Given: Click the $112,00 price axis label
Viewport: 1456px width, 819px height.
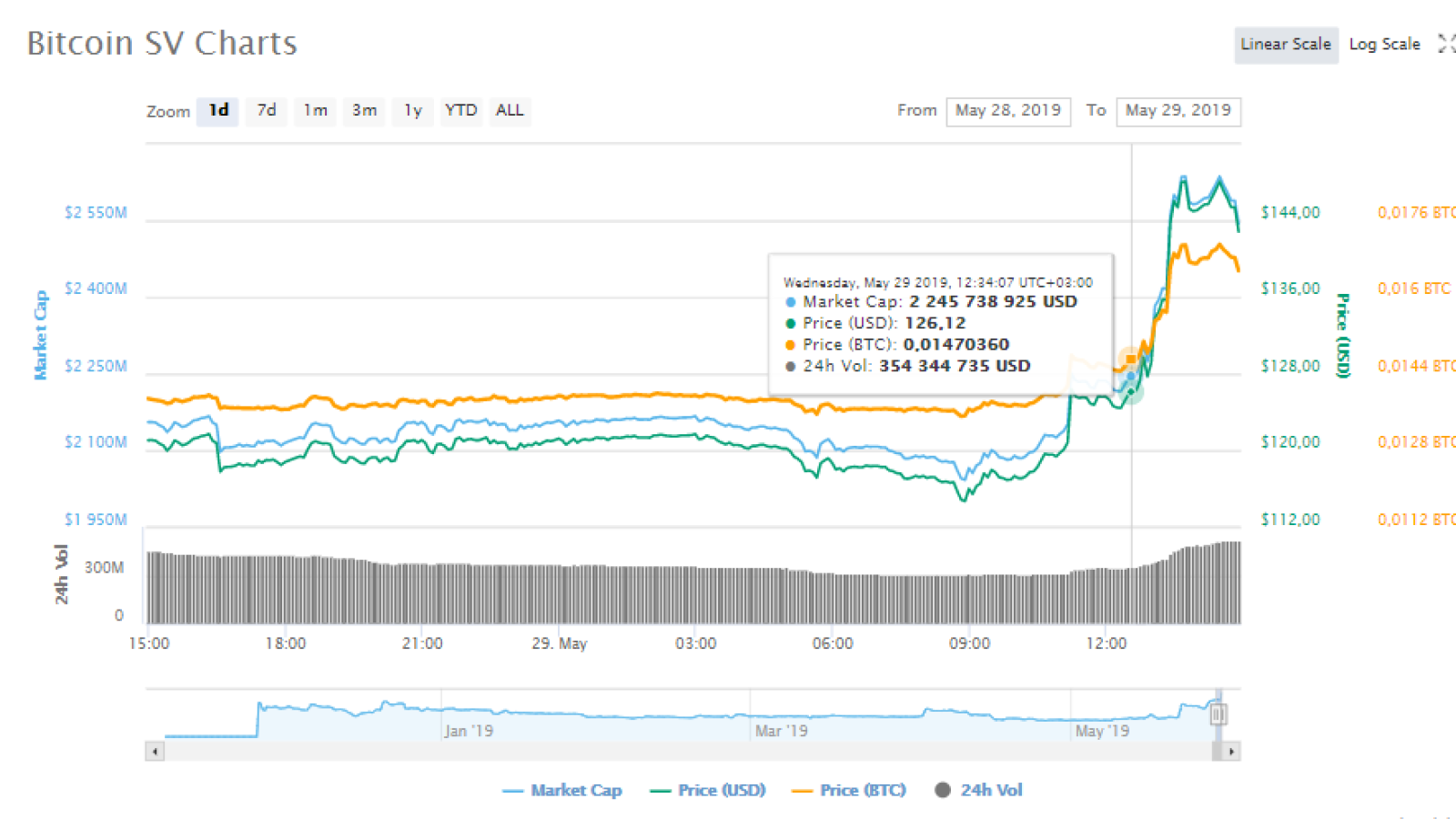Looking at the screenshot, I should 1290,520.
